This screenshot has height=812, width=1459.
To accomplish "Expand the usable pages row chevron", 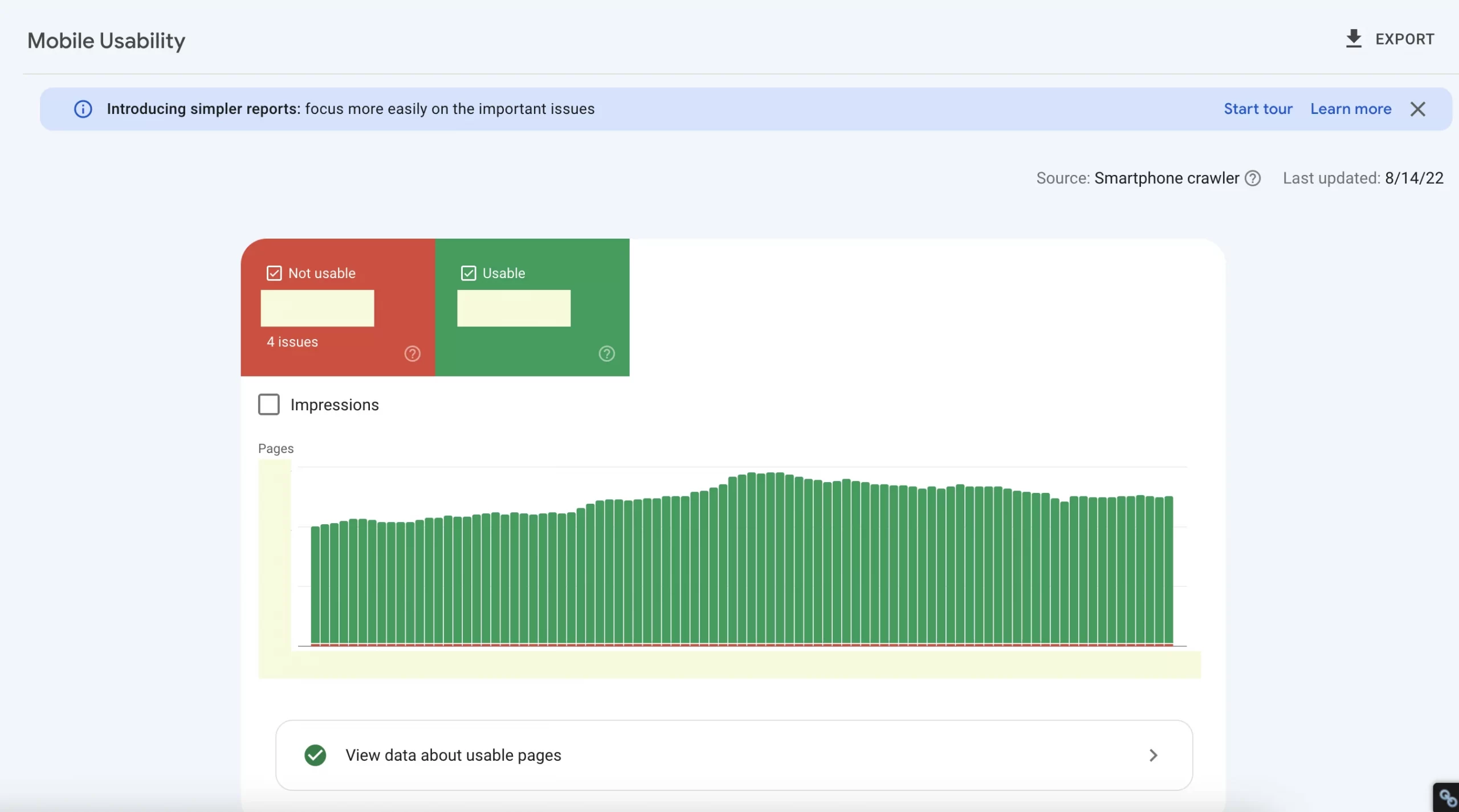I will coord(1154,755).
